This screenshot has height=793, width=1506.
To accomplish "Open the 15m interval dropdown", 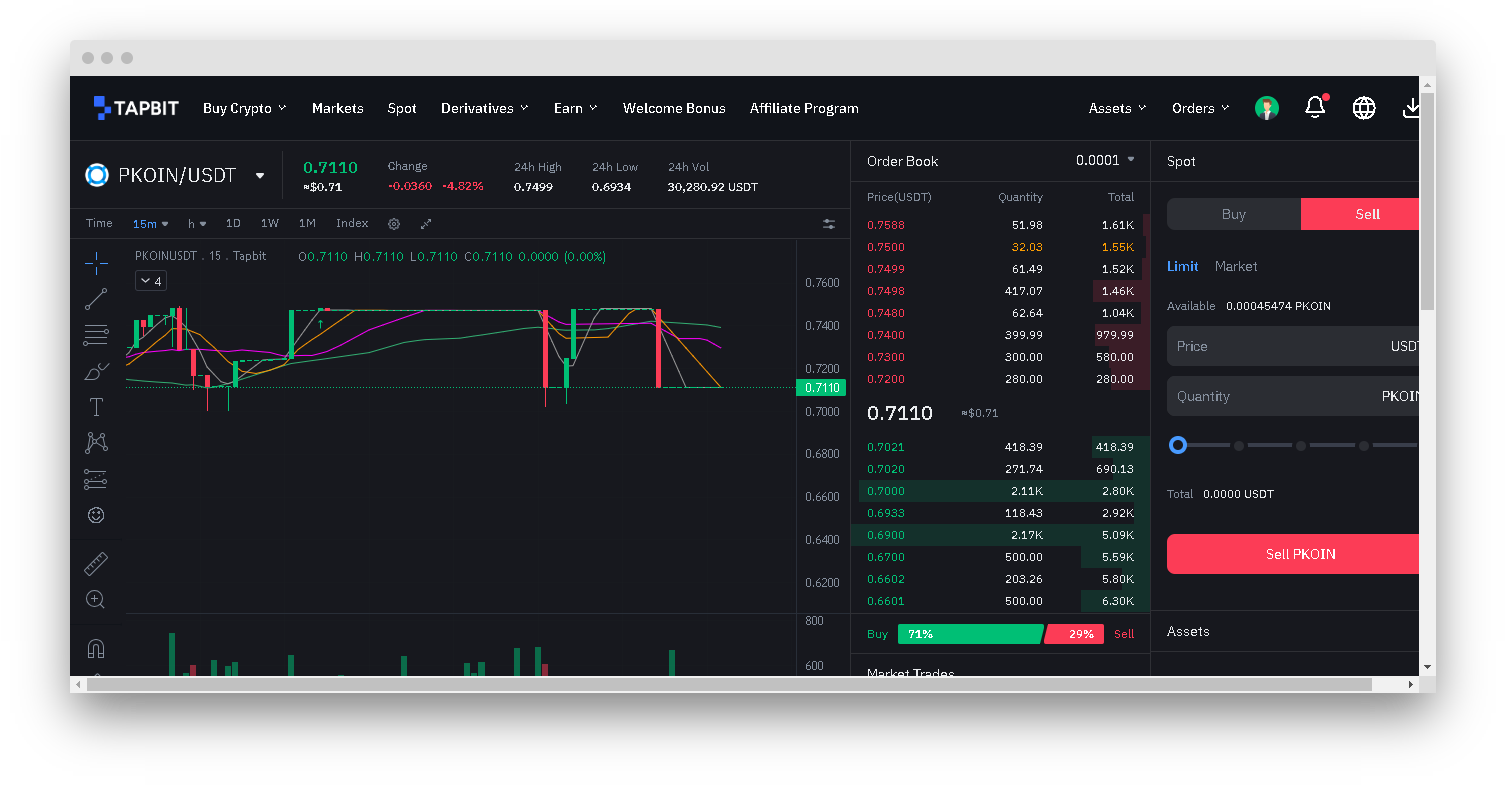I will [151, 224].
